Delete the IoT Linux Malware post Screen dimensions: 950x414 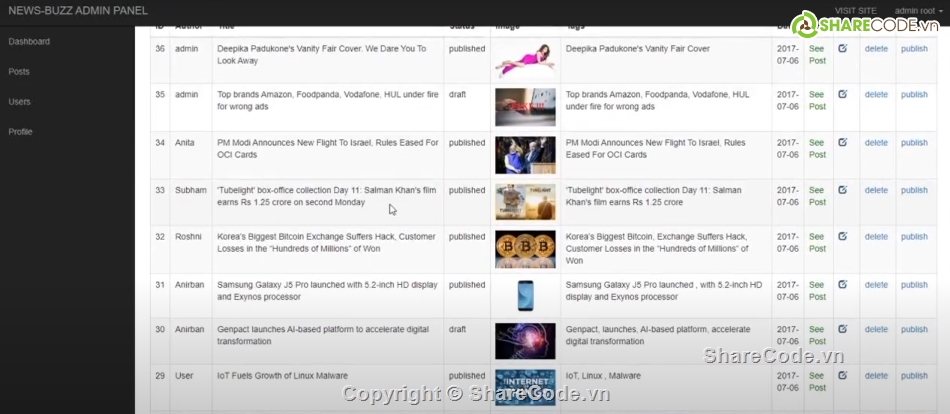(876, 376)
